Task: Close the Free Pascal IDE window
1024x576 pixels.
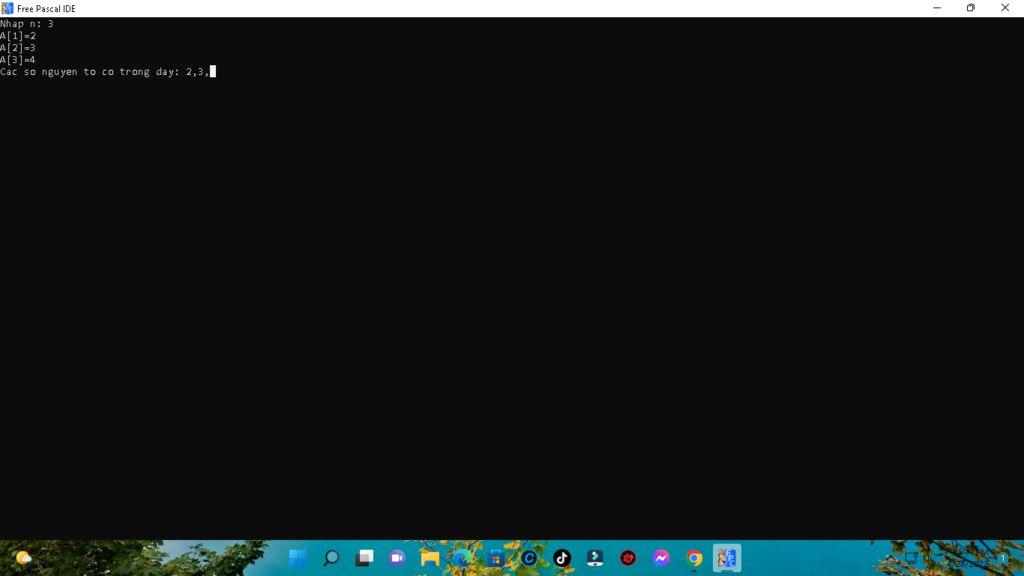Action: tap(1005, 8)
